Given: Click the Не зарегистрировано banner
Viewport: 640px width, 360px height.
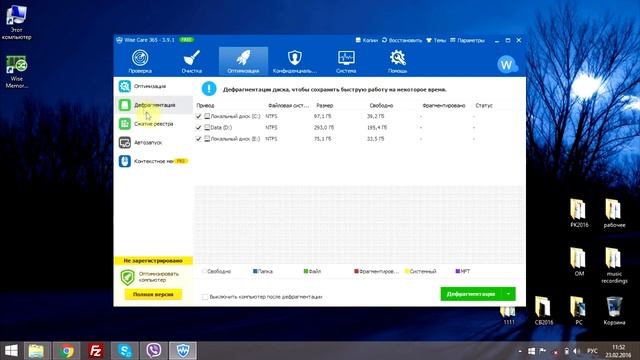Looking at the screenshot, I should click(153, 260).
